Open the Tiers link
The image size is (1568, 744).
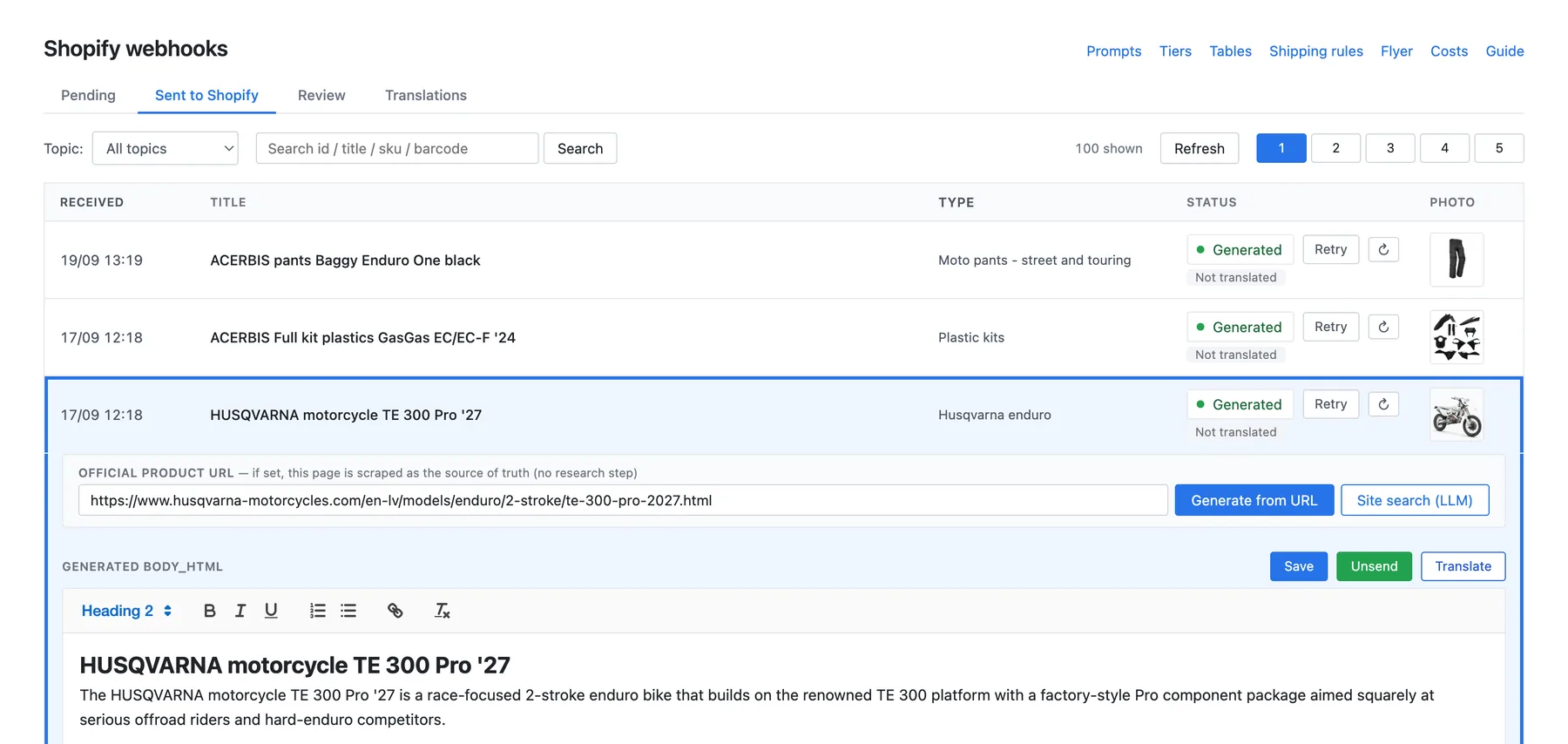(1175, 51)
